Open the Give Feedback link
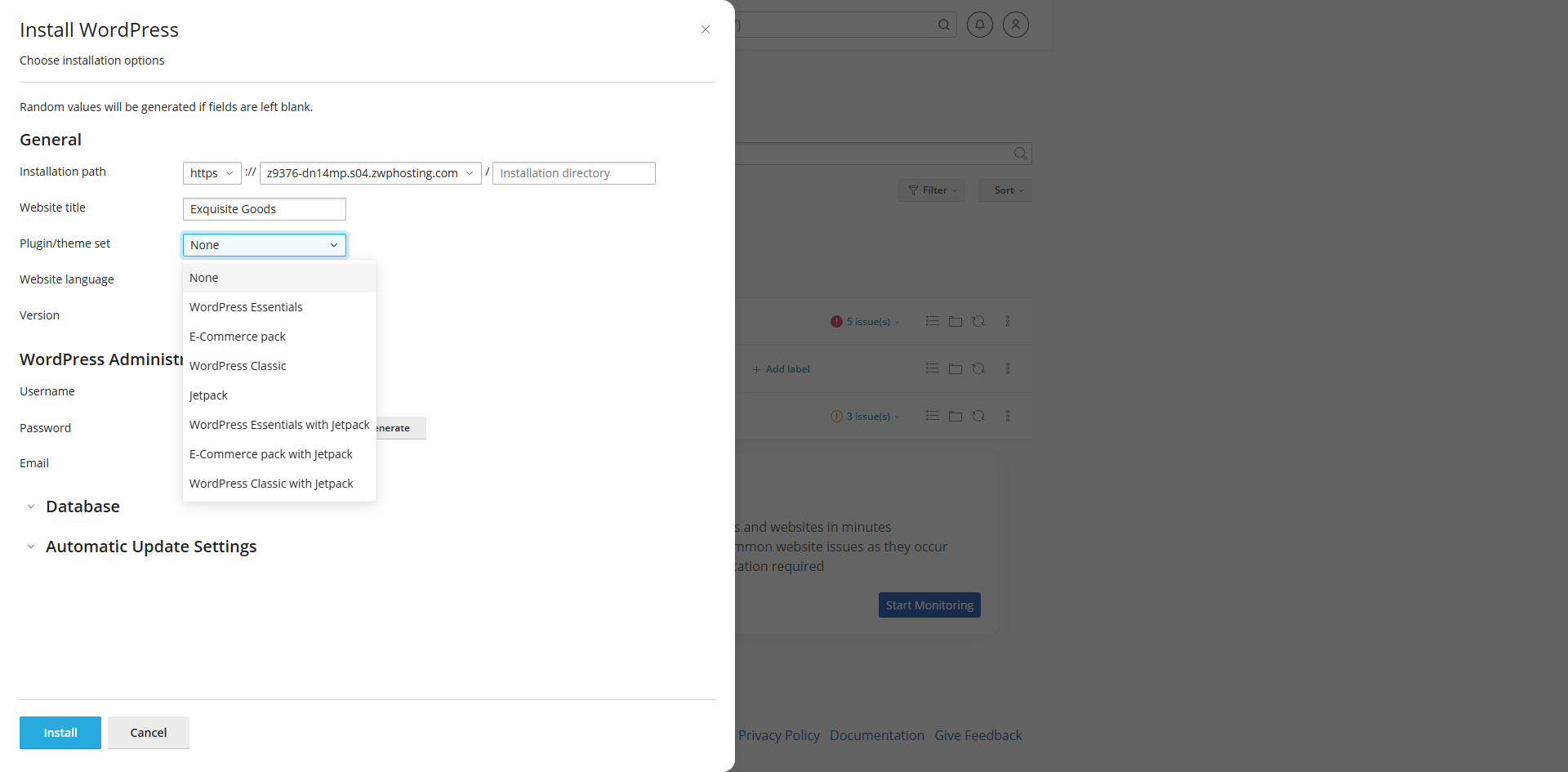This screenshot has height=772, width=1568. (x=978, y=735)
